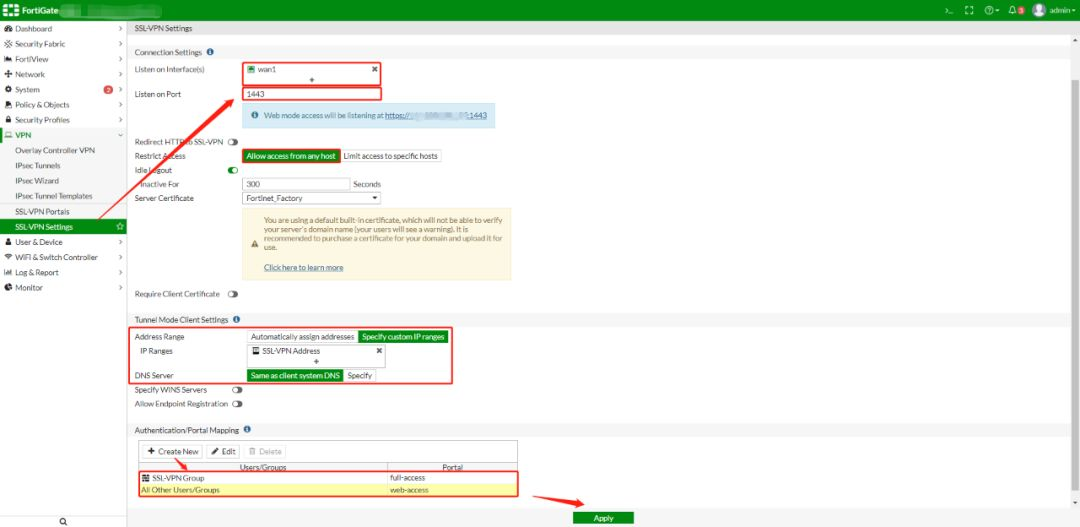The image size is (1080, 527).
Task: Remove SSL-VPN Address range with the X
Action: click(379, 351)
